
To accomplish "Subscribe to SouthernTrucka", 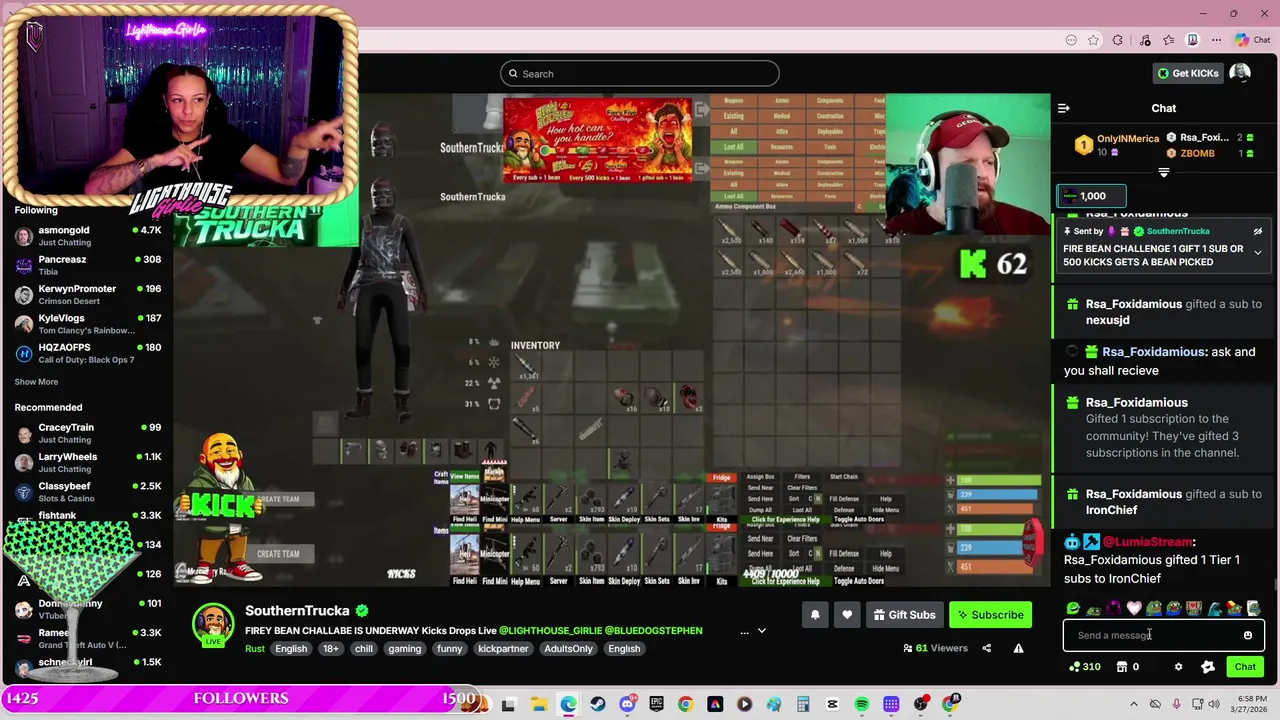I will click(x=990, y=615).
